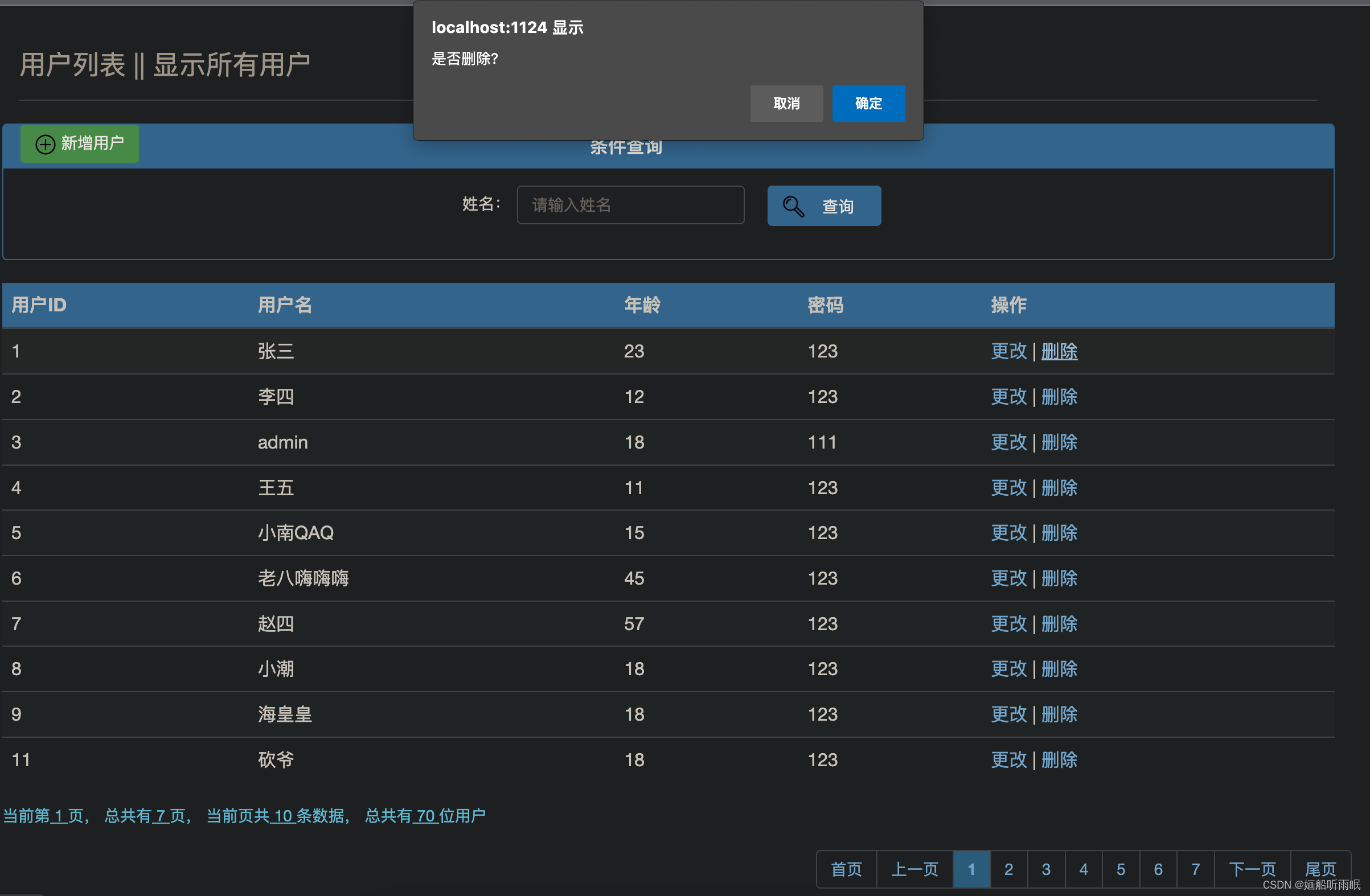Click the 总共有 70 位用户 info text

425,815
